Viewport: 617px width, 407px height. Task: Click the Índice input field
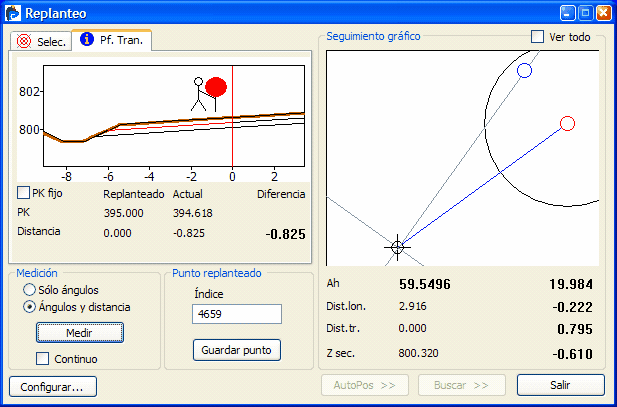pos(236,314)
